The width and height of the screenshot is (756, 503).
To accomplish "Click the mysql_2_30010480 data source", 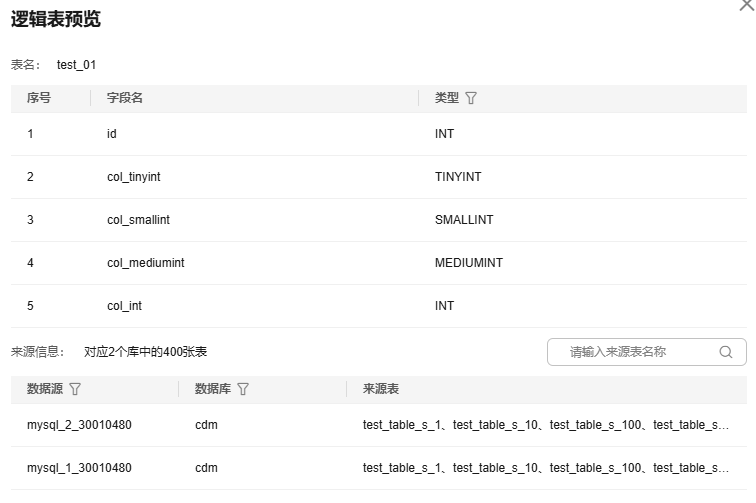I will 79,425.
